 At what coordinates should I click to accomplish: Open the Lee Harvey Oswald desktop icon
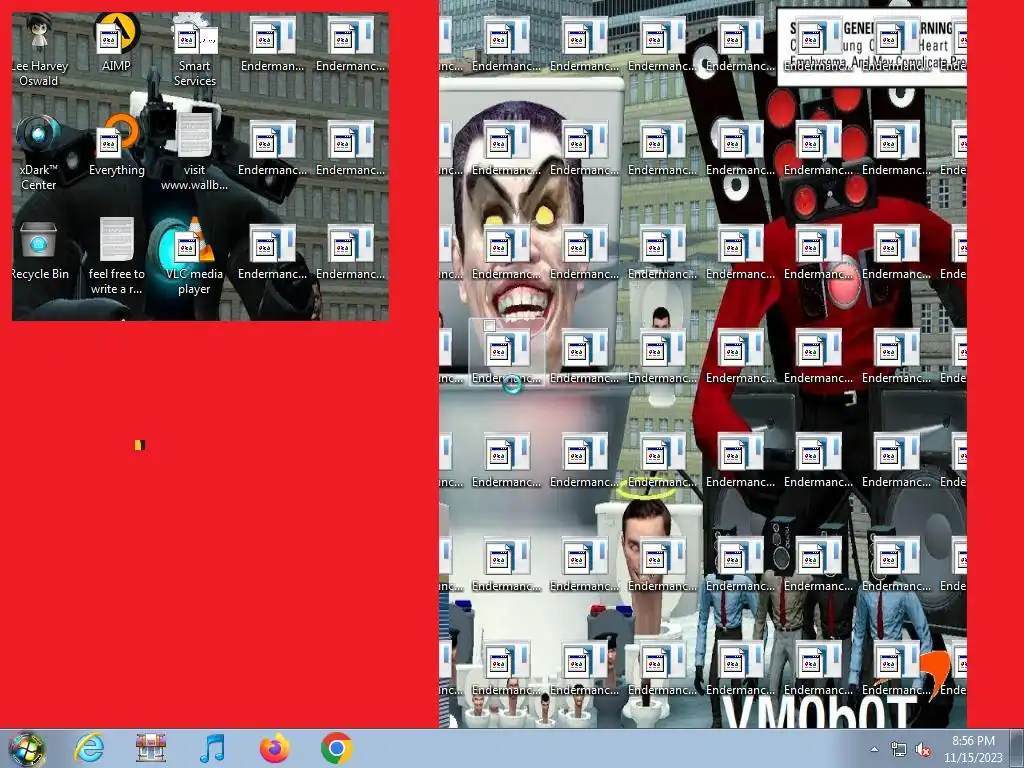(x=39, y=51)
